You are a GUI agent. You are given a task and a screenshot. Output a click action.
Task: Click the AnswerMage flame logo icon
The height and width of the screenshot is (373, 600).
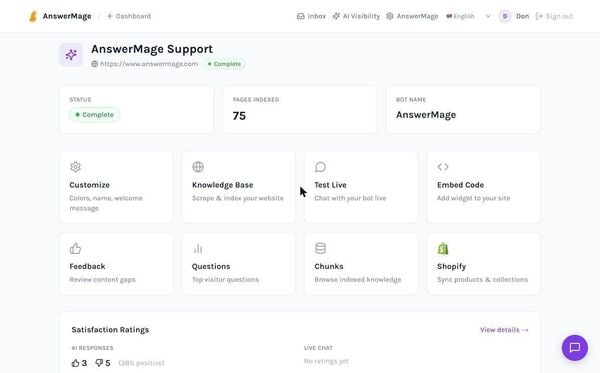pyautogui.click(x=33, y=16)
